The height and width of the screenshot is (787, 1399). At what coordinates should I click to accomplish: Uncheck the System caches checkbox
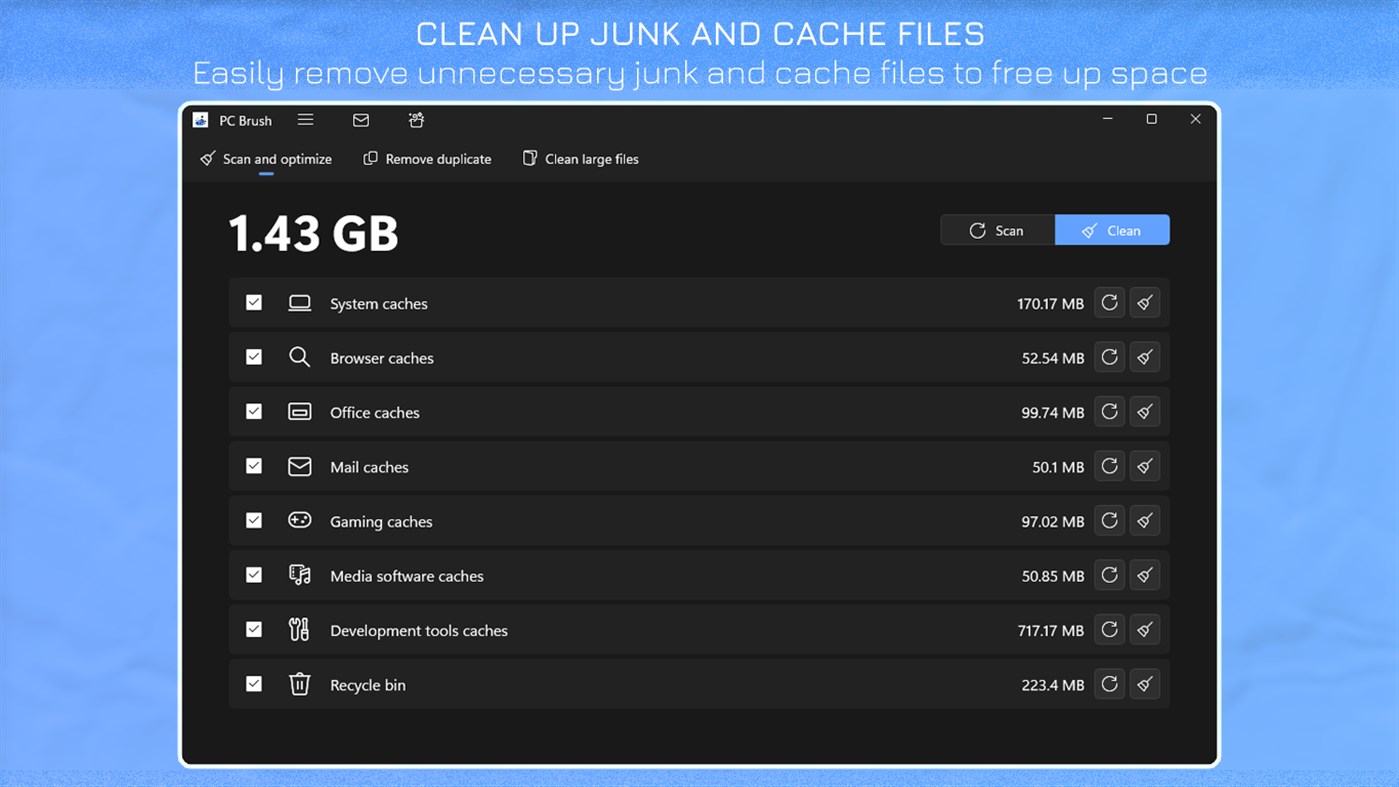click(x=253, y=302)
